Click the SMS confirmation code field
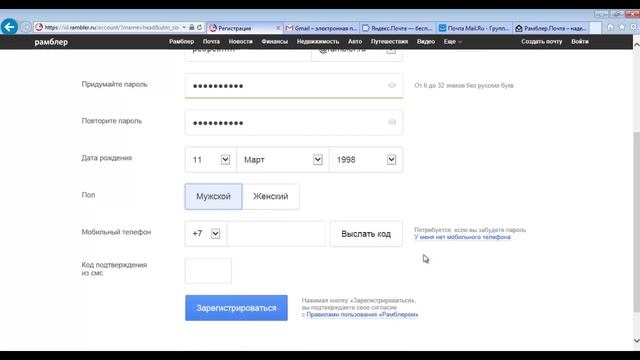Screen dimensions: 640x360 coord(208,270)
